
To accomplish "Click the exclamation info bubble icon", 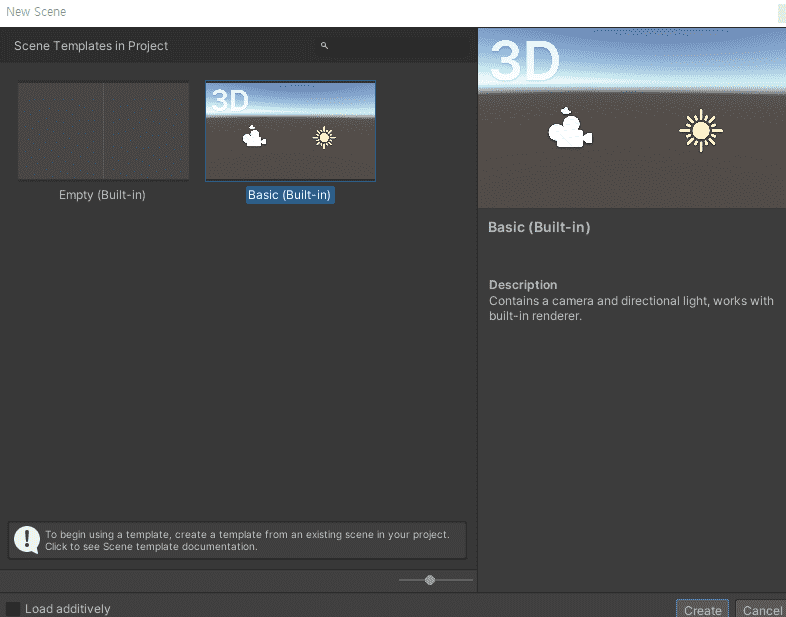I will 27,540.
